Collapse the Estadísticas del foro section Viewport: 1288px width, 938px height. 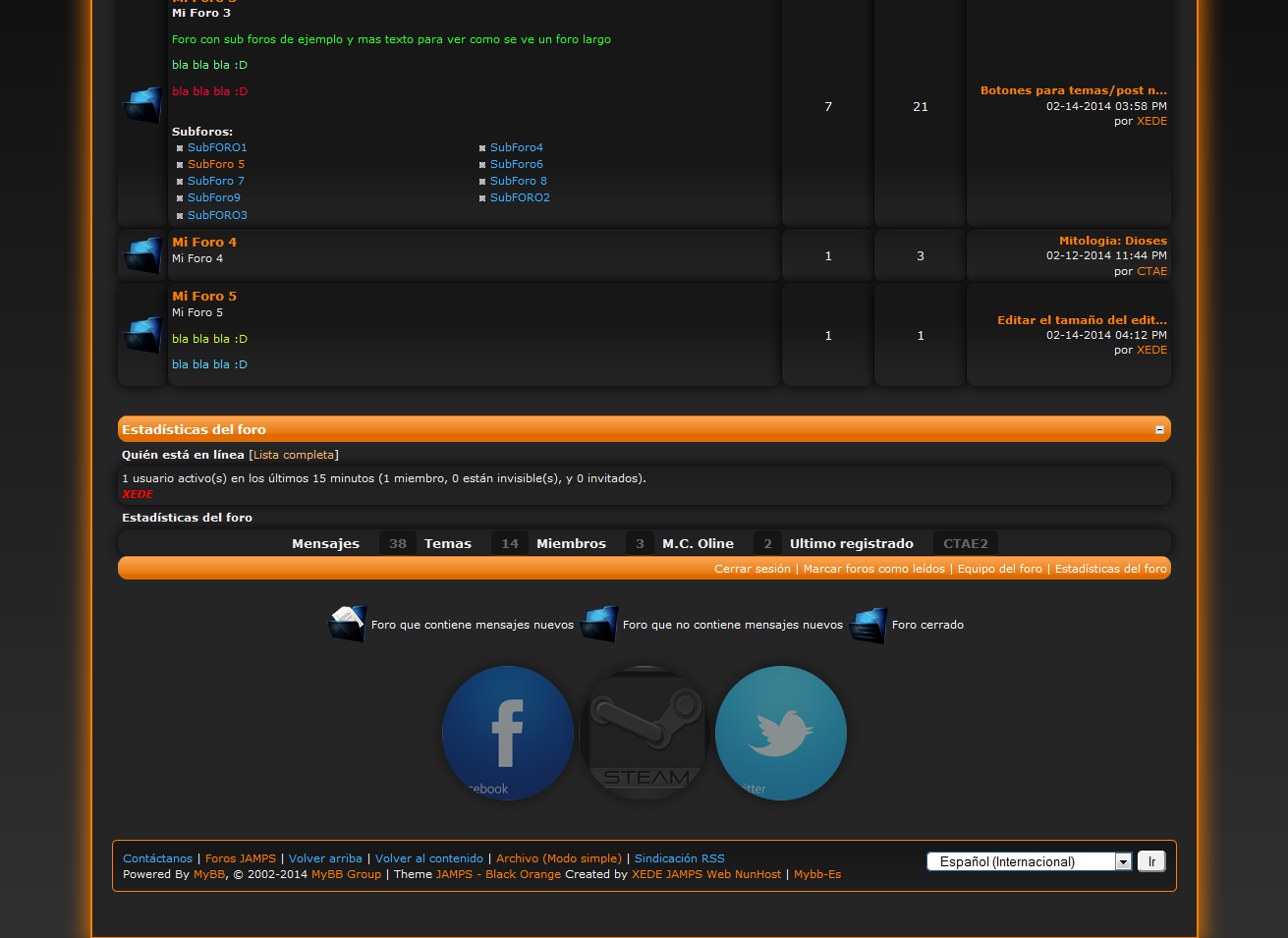[x=1159, y=429]
